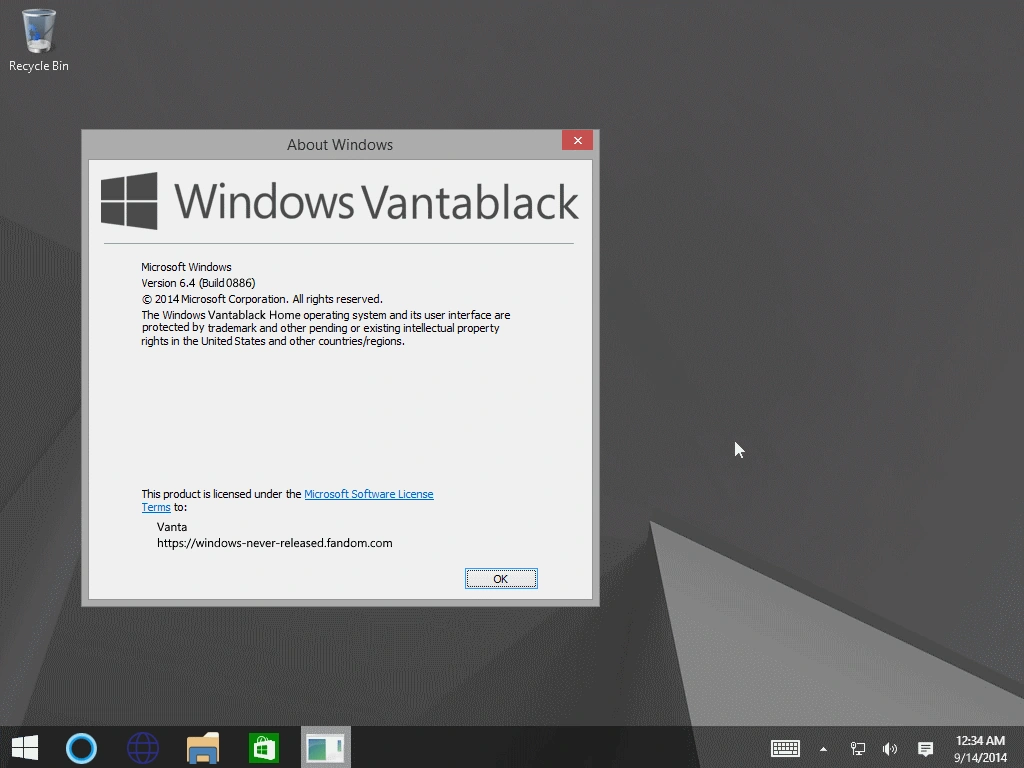The image size is (1024, 768).
Task: Open the volume speaker tray icon
Action: pyautogui.click(x=889, y=749)
